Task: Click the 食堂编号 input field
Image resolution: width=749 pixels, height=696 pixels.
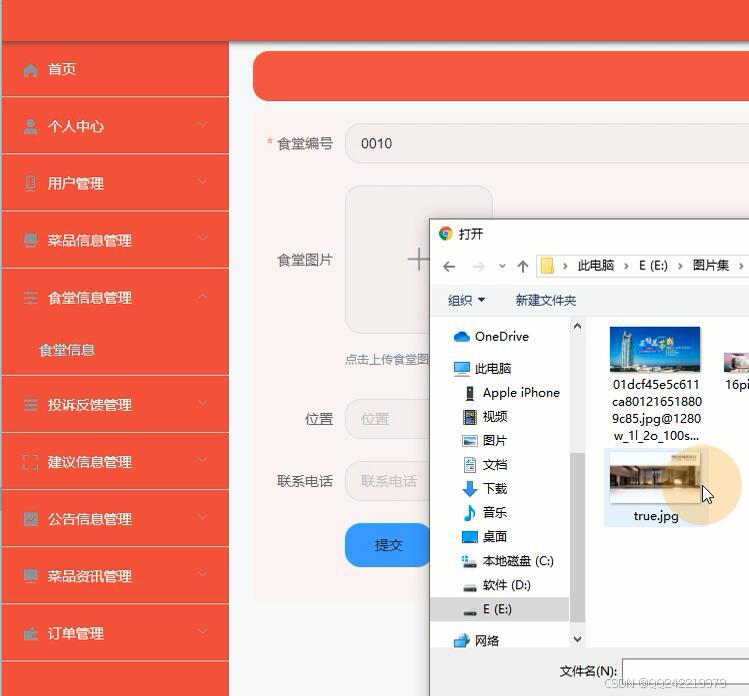Action: pyautogui.click(x=547, y=143)
